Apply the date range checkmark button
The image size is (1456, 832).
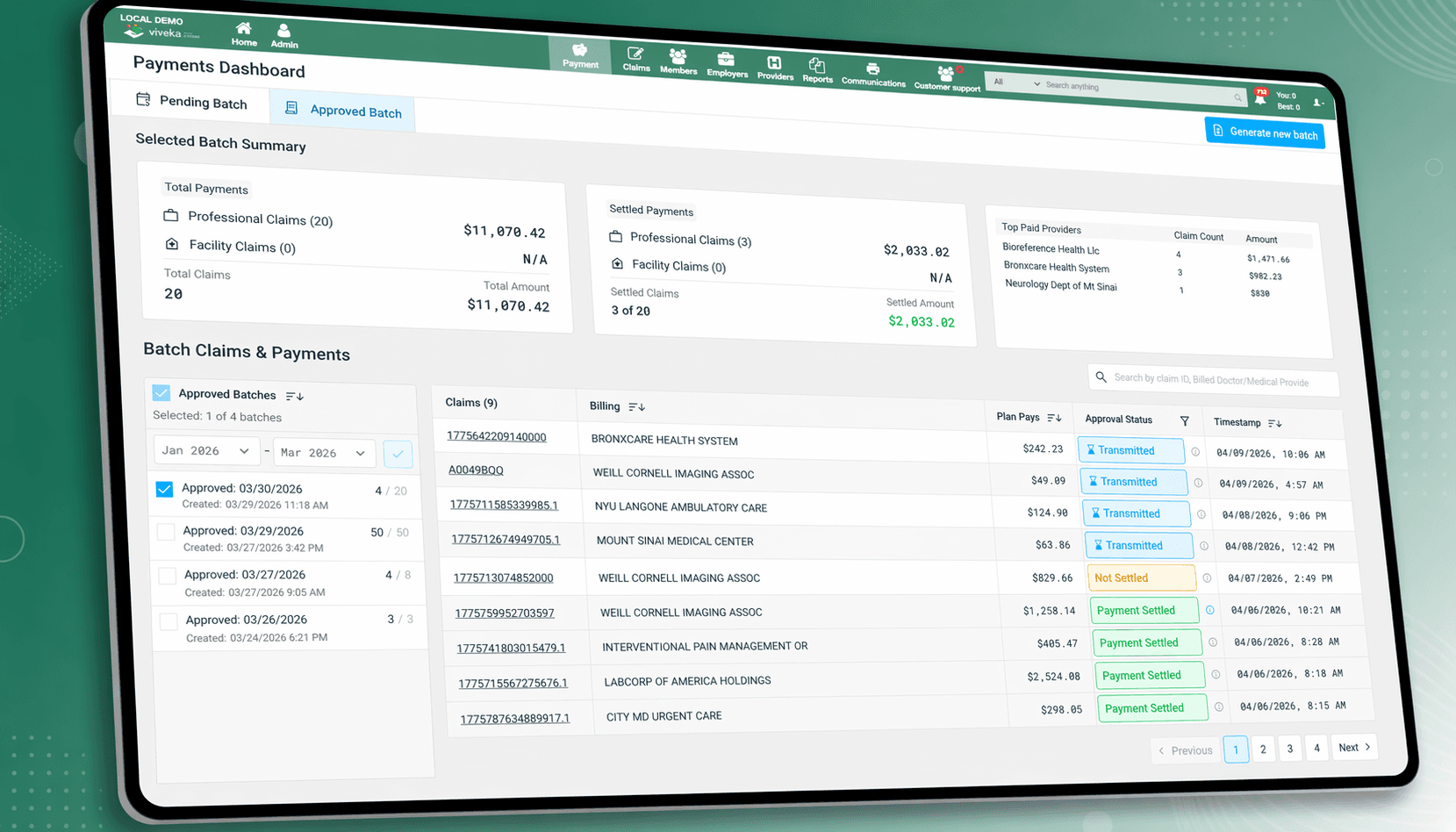pyautogui.click(x=398, y=454)
